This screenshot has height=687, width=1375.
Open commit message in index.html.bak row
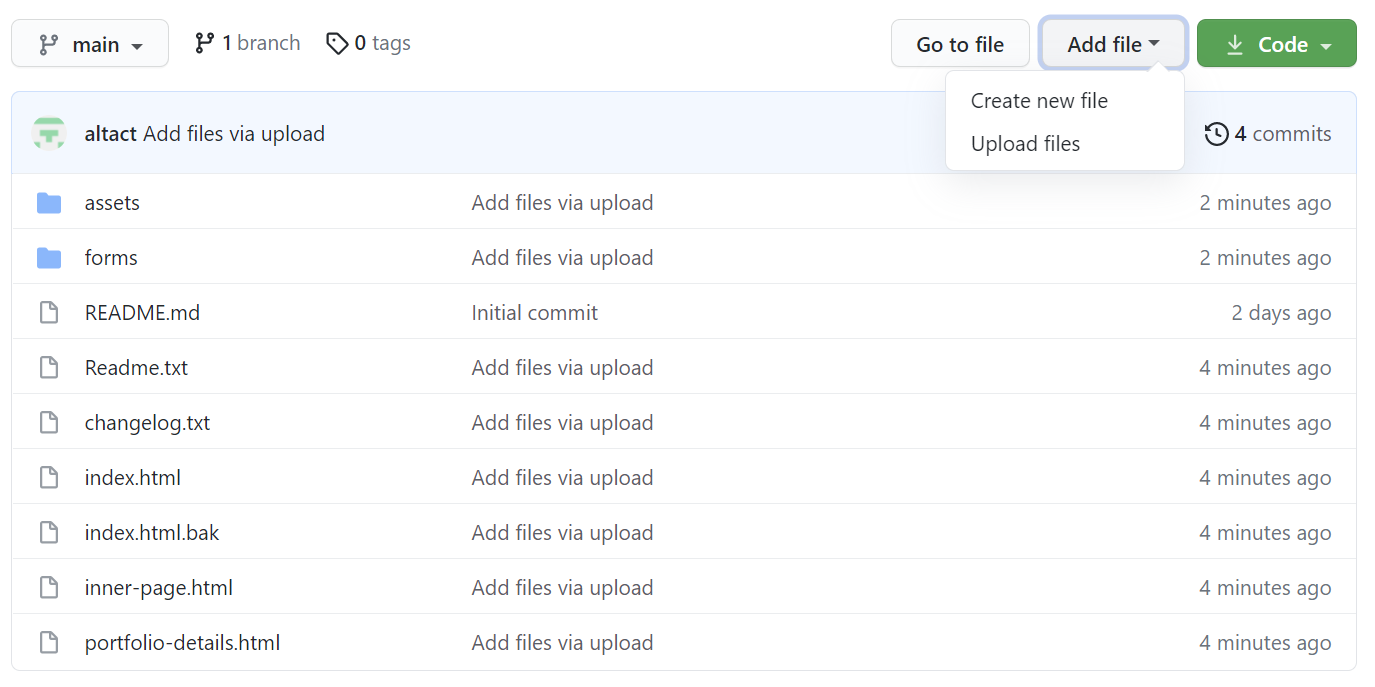click(562, 532)
